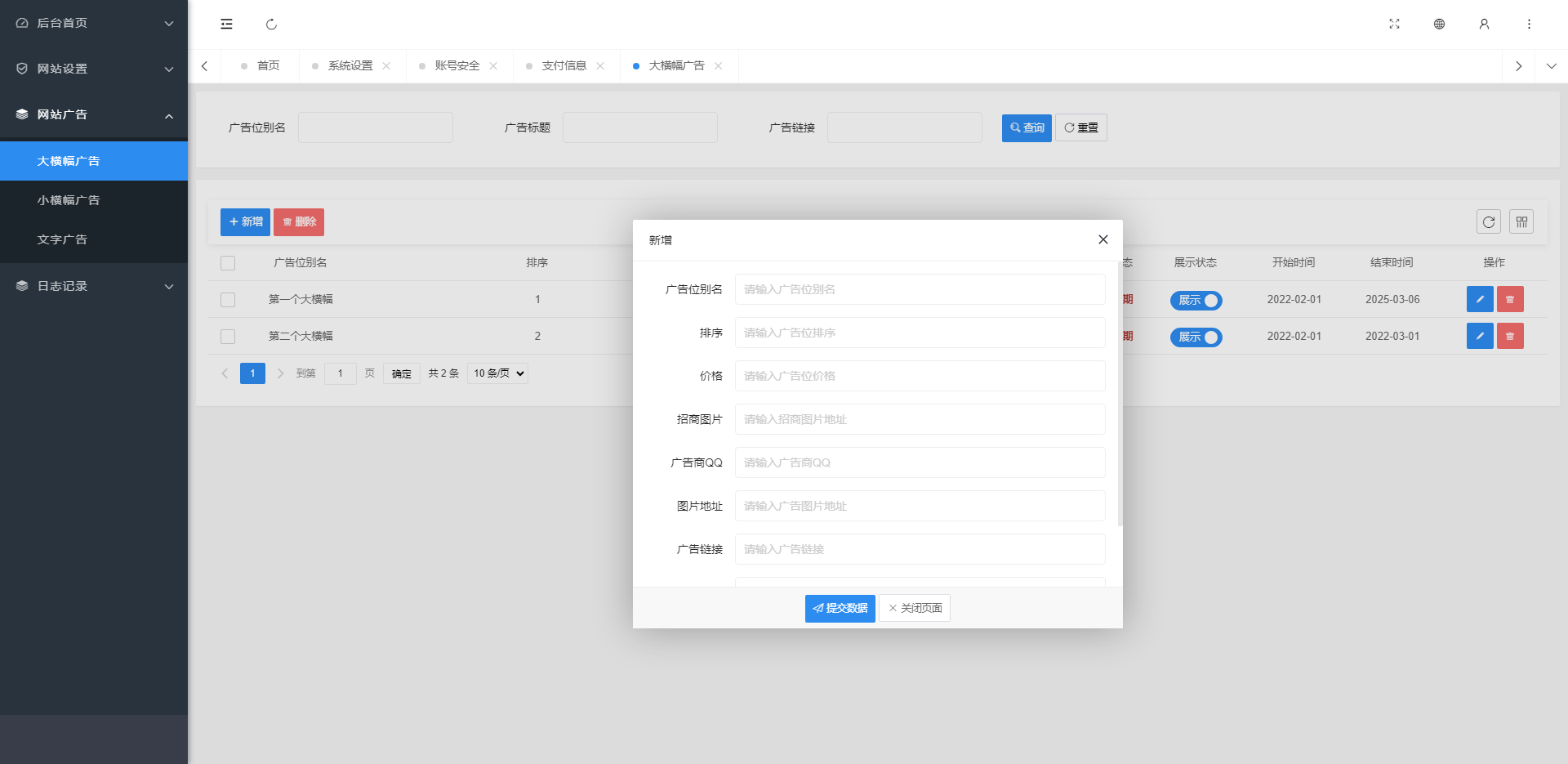1568x764 pixels.
Task: Click the 新增 add button
Action: [x=245, y=222]
